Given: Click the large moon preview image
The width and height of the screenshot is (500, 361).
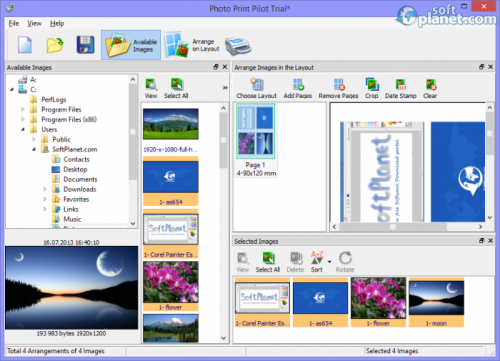Looking at the screenshot, I should click(71, 288).
